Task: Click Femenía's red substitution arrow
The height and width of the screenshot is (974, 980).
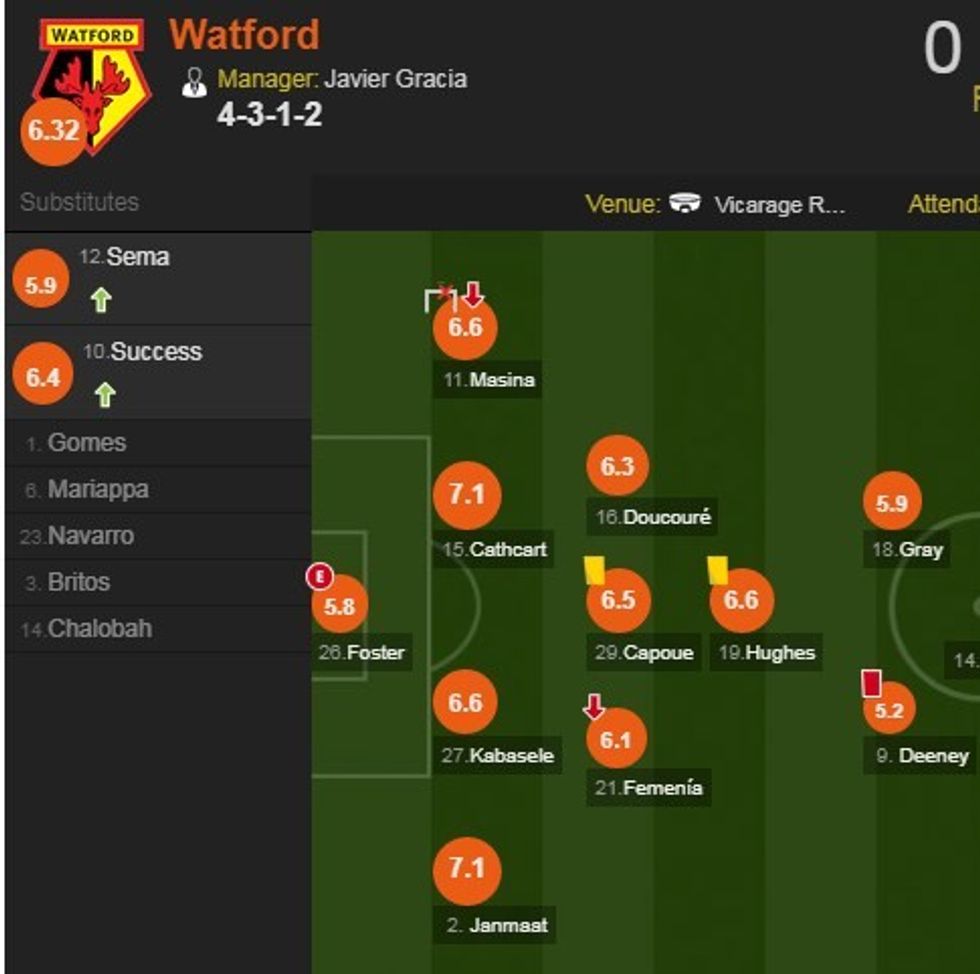Action: (594, 707)
